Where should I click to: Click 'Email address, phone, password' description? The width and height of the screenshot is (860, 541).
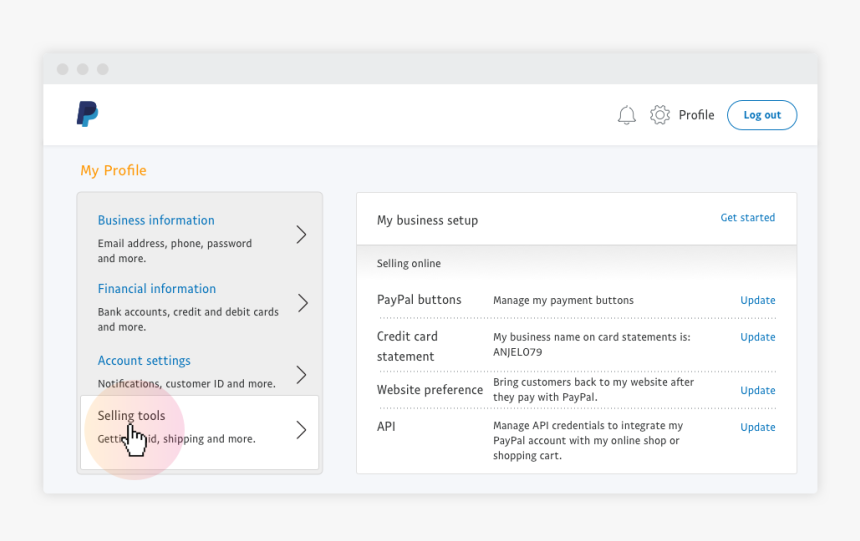pos(174,251)
